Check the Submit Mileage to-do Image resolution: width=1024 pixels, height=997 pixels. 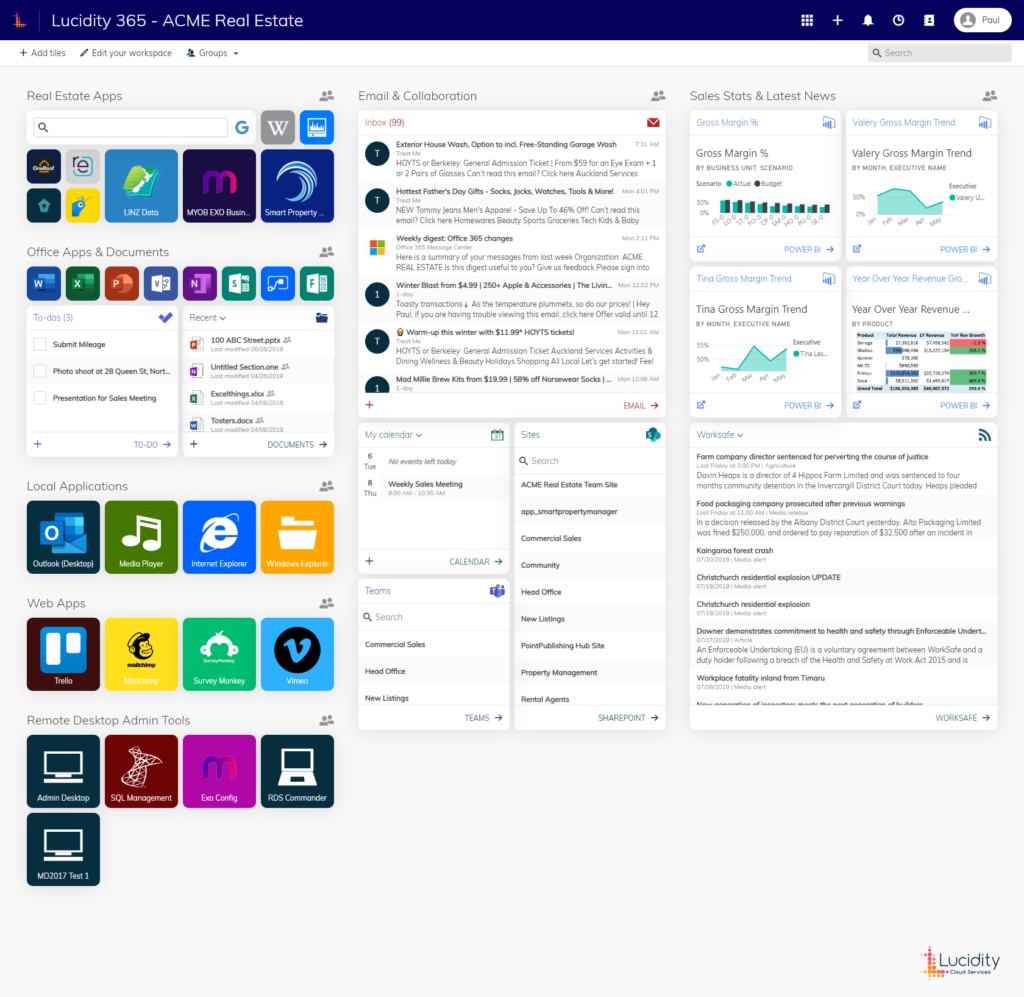[40, 344]
